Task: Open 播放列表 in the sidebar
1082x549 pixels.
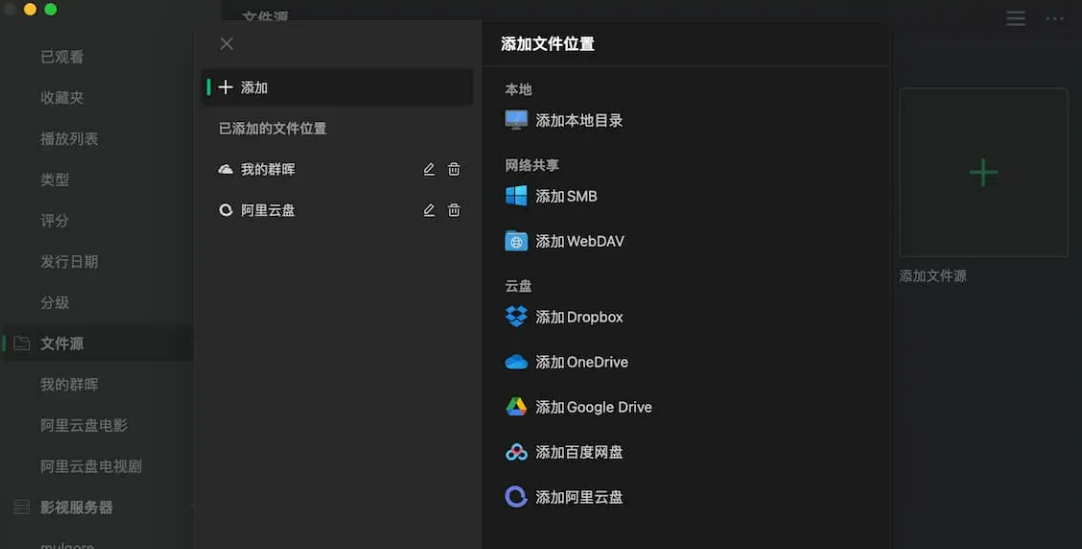Action: pyautogui.click(x=69, y=139)
